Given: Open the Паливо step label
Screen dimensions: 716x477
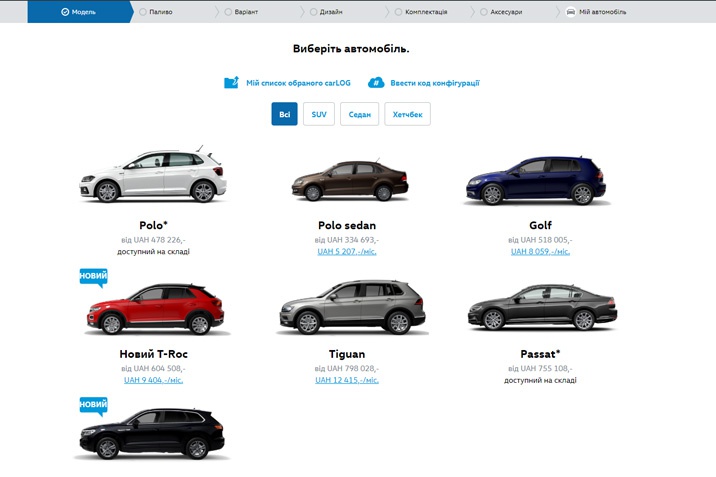Looking at the screenshot, I should (x=161, y=12).
